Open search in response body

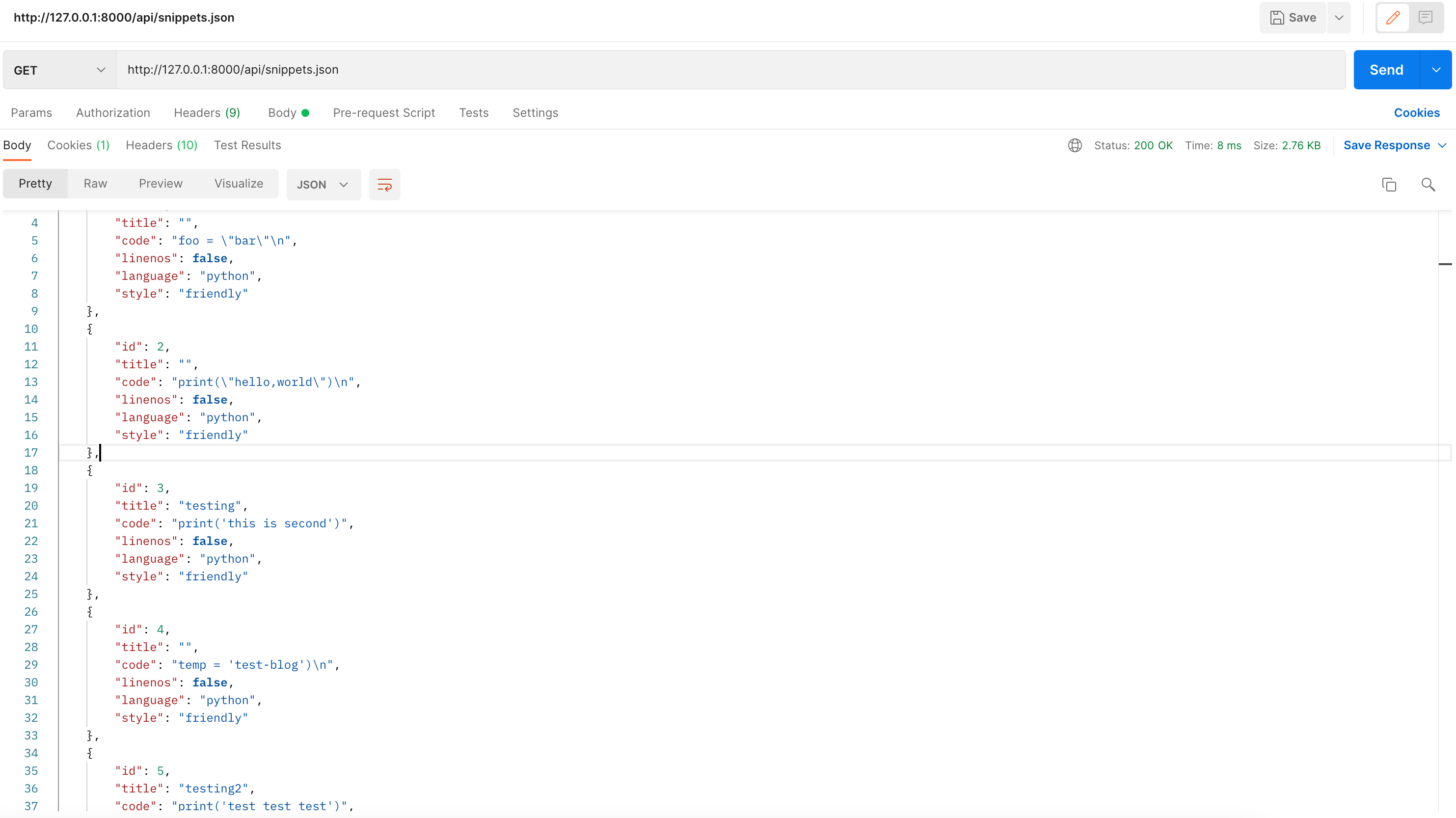[x=1428, y=184]
